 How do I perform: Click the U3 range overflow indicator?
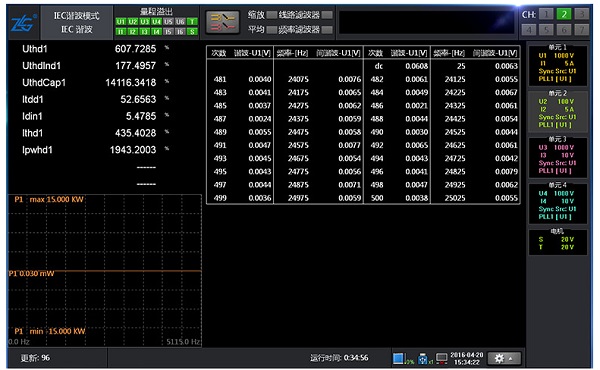point(145,21)
